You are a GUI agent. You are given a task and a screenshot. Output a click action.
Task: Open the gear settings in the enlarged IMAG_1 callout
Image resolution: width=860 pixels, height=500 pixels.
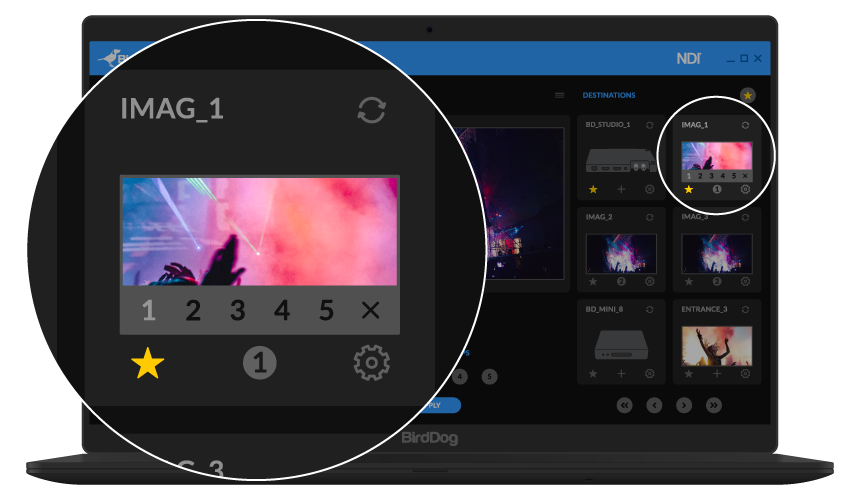point(371,363)
